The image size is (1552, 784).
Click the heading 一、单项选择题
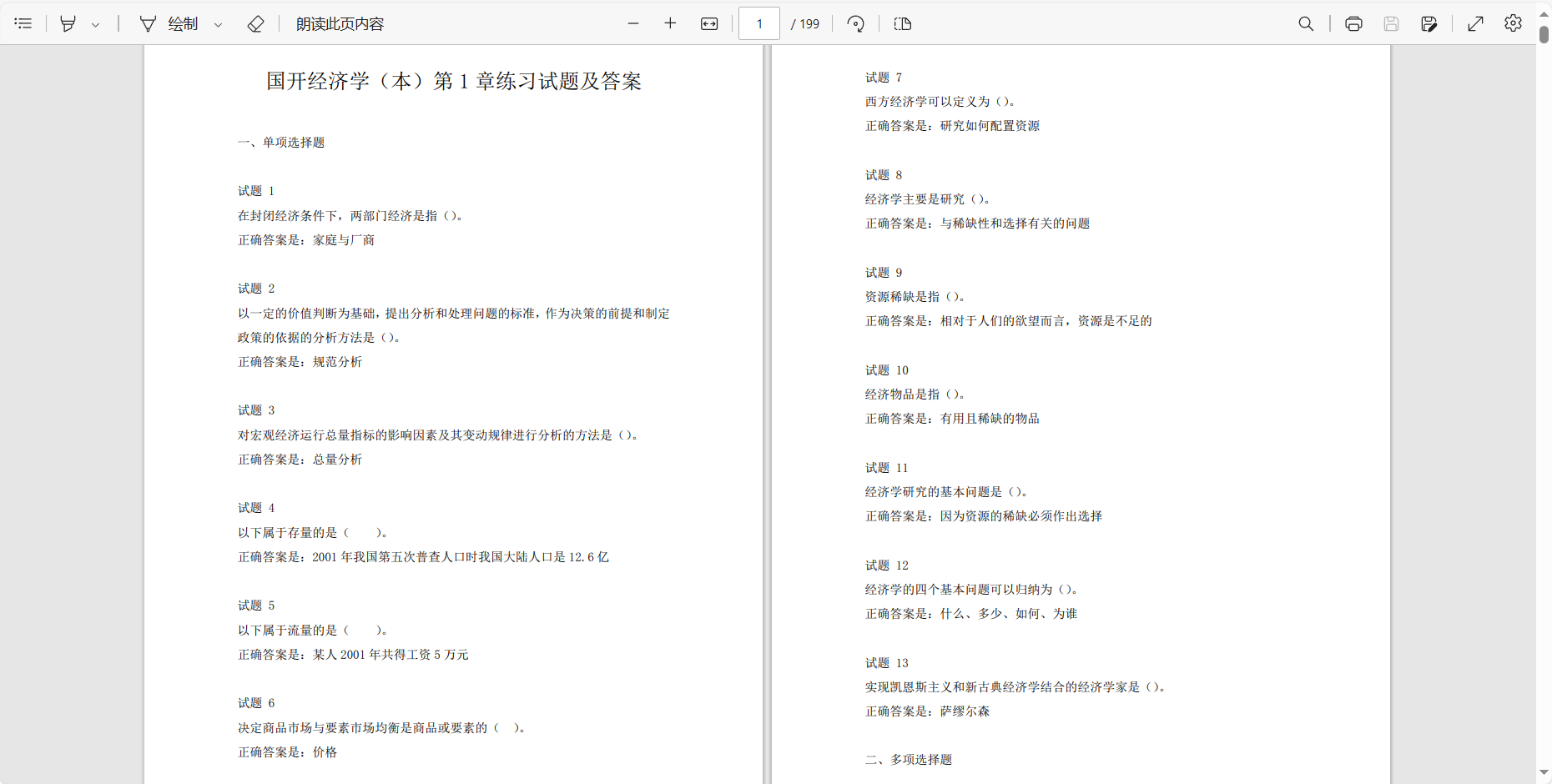point(281,143)
